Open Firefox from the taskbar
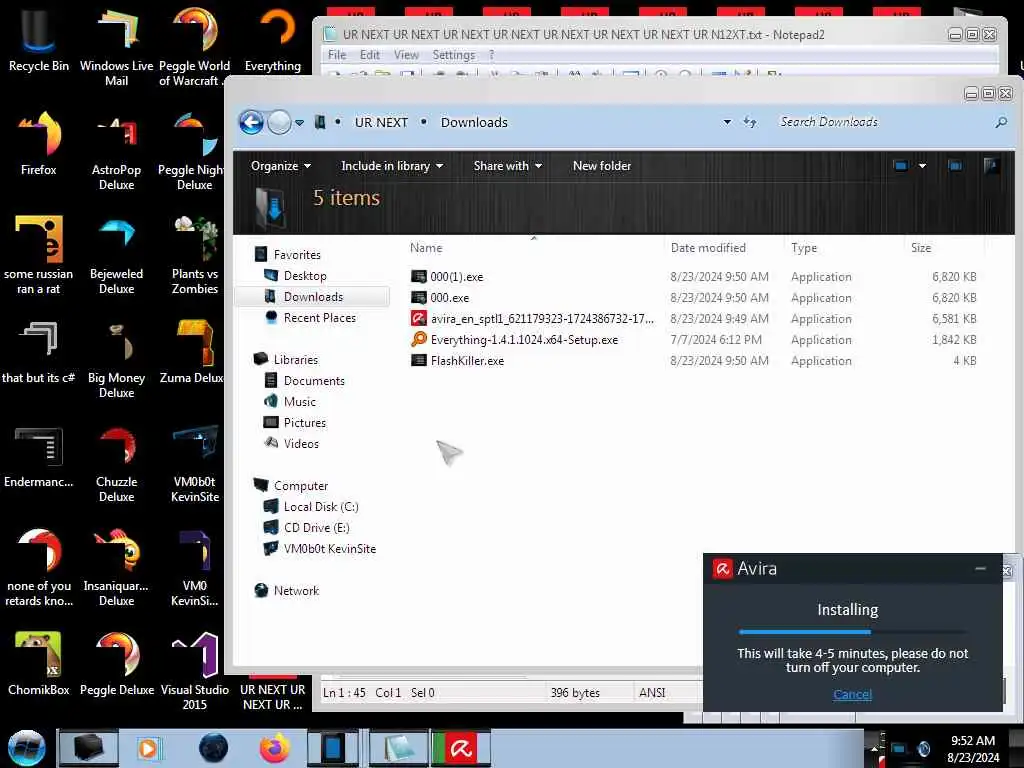Image resolution: width=1024 pixels, height=768 pixels. click(274, 748)
